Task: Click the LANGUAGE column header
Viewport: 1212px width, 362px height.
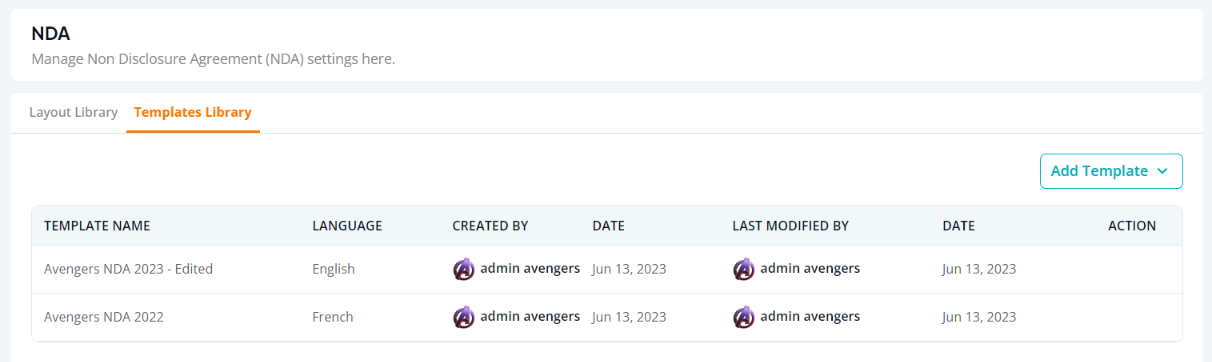Action: pos(347,226)
